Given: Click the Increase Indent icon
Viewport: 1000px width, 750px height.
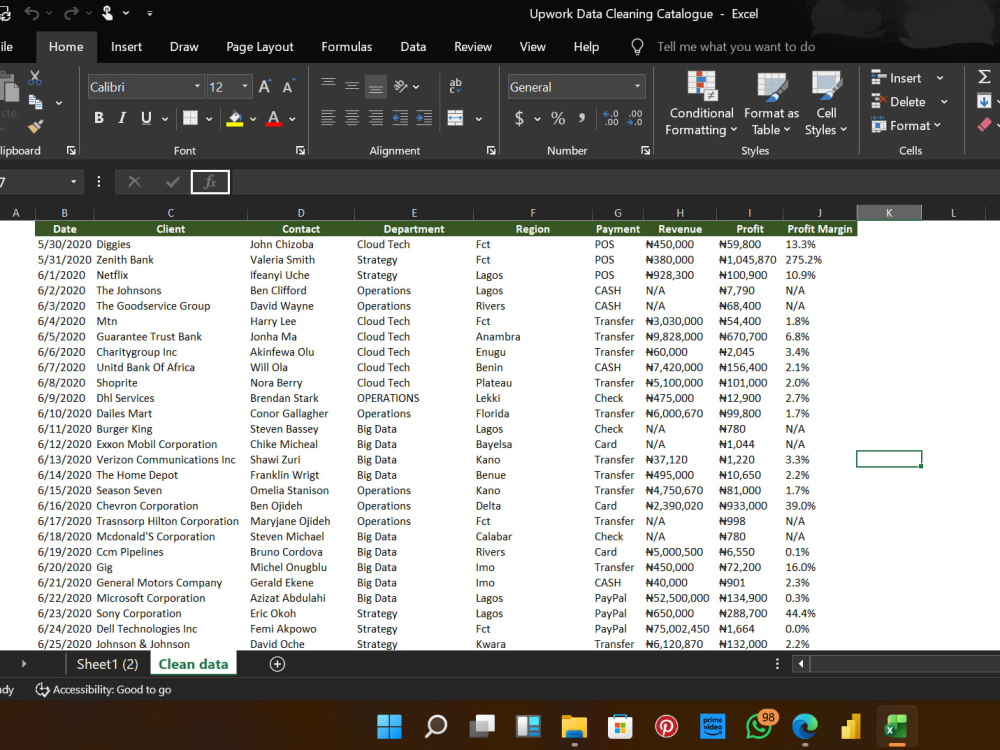Looking at the screenshot, I should [423, 117].
